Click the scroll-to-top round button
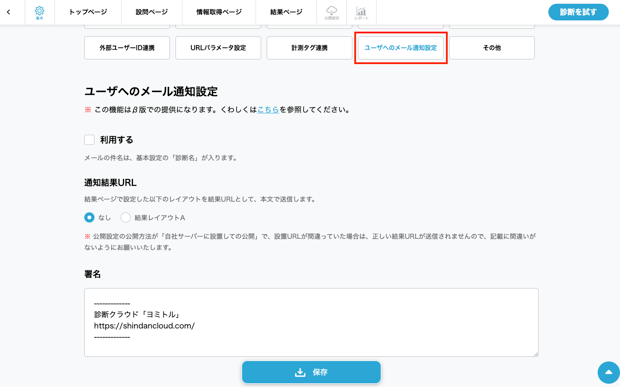Screen dimensions: 620x387 point(609,372)
